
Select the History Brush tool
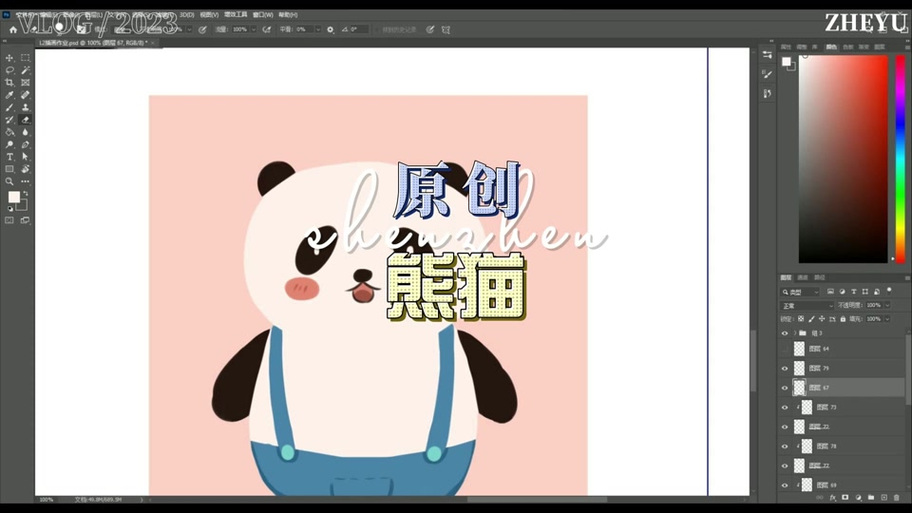[x=9, y=120]
